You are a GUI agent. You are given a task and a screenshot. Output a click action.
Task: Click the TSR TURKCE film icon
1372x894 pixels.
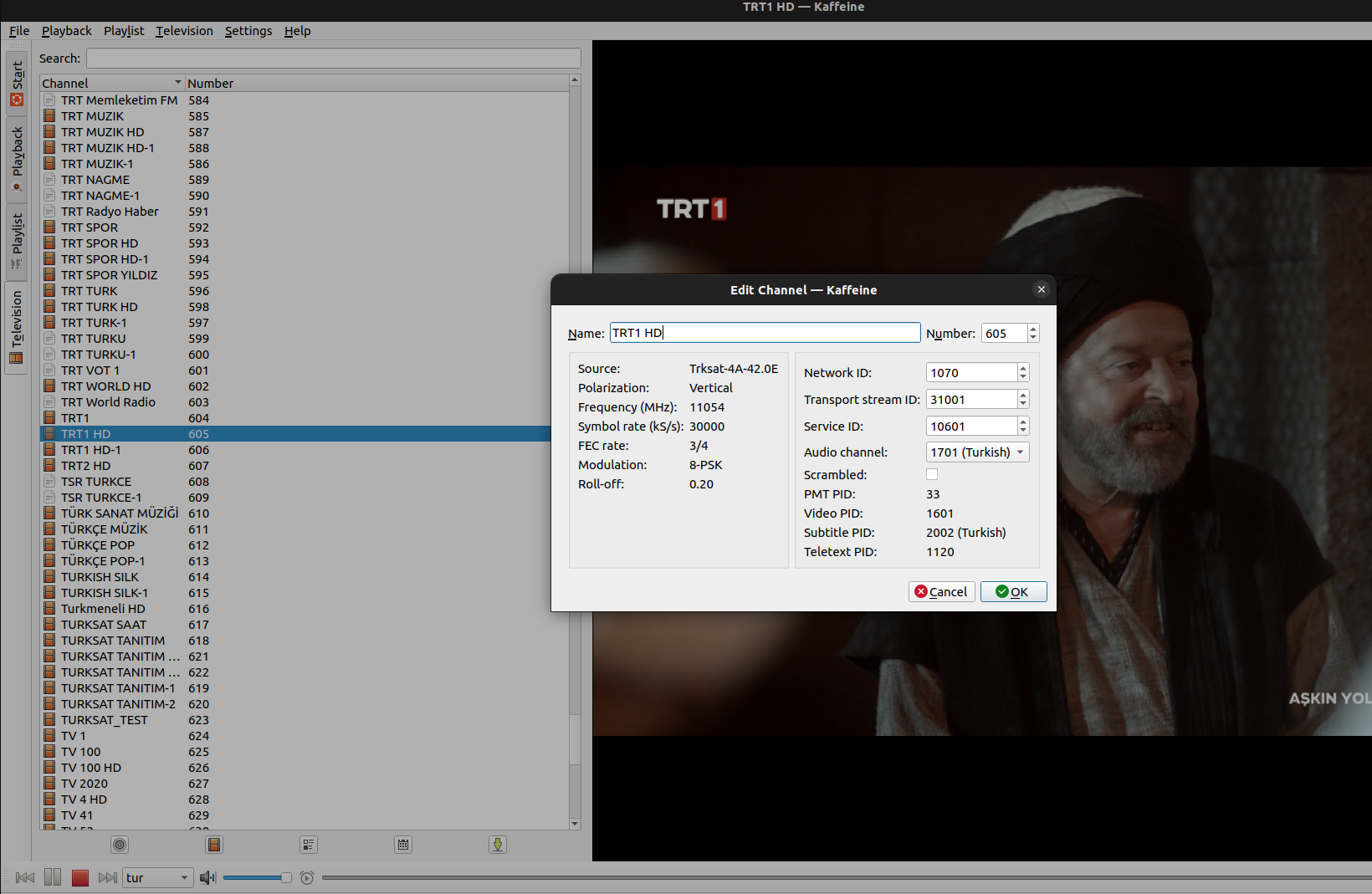(50, 482)
